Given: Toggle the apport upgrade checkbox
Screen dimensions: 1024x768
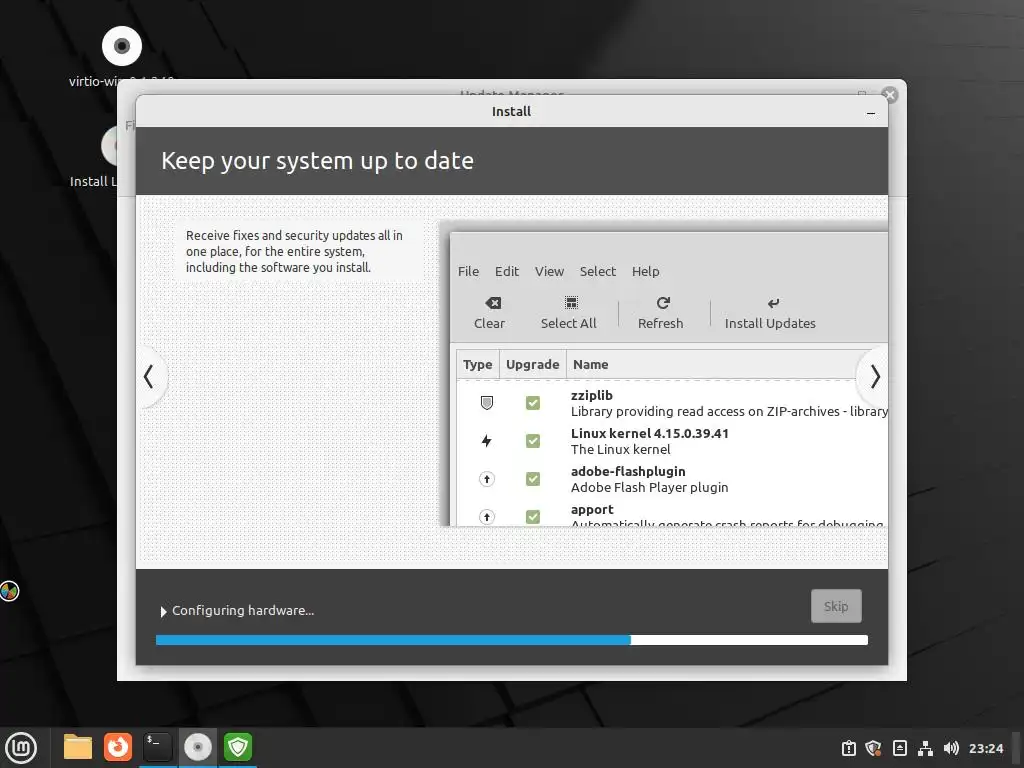Looking at the screenshot, I should tap(533, 517).
